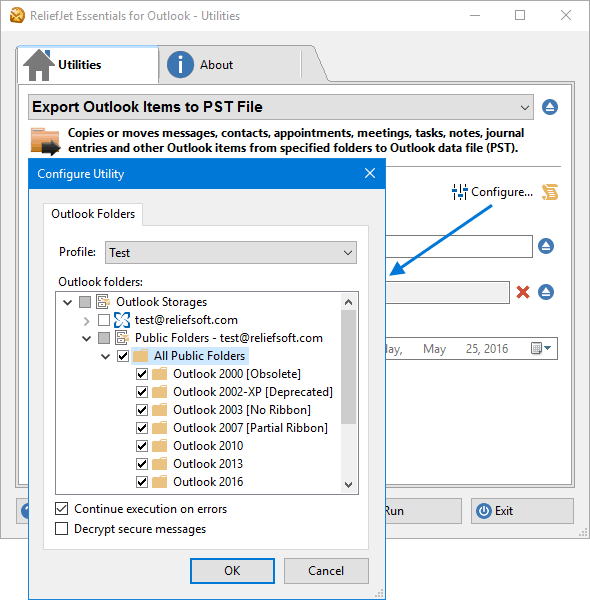Click the folder list scroll up arrow
This screenshot has height=600, width=590.
coord(348,302)
